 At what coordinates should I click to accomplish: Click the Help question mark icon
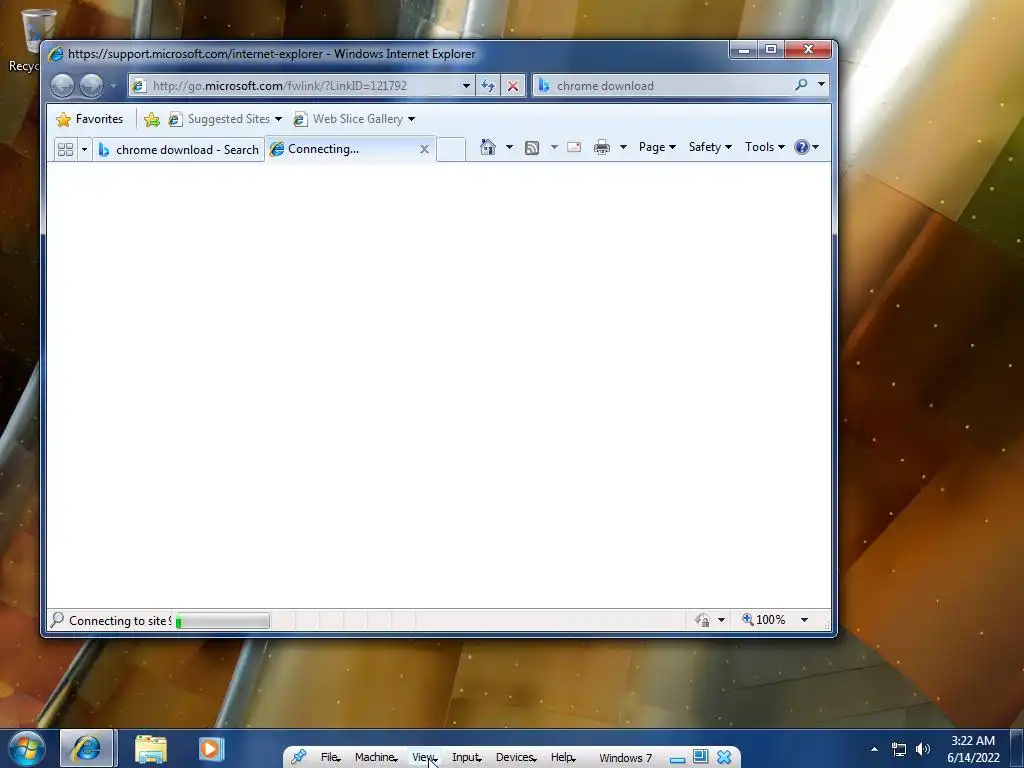point(802,147)
